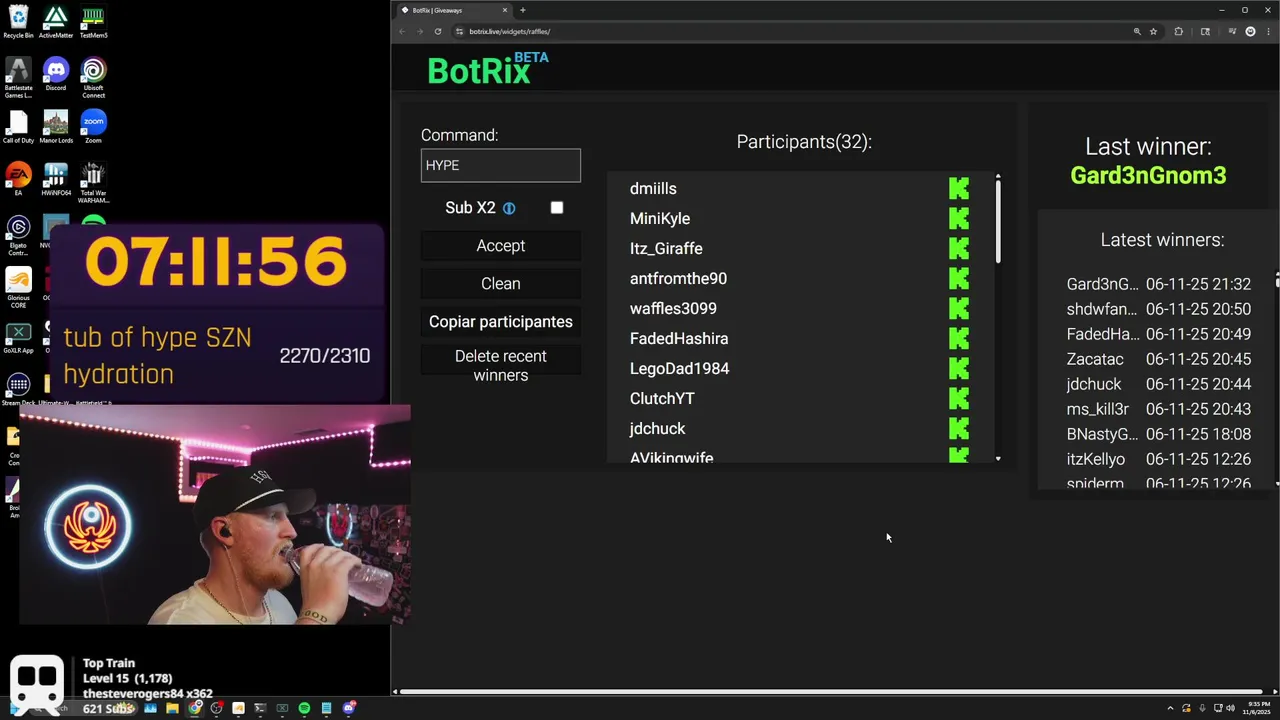The height and width of the screenshot is (720, 1280).
Task: Click the Accept button
Action: pos(500,246)
